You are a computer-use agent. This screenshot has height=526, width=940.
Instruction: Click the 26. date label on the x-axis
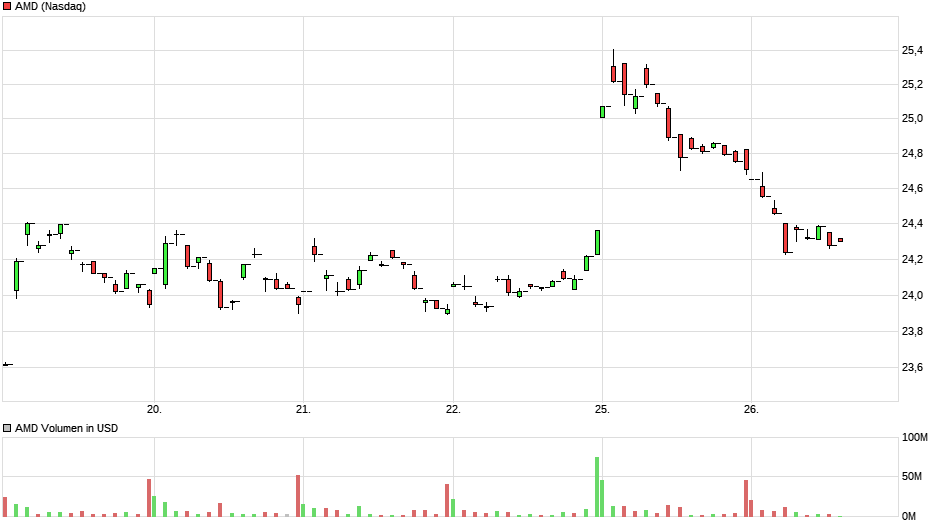pos(752,409)
